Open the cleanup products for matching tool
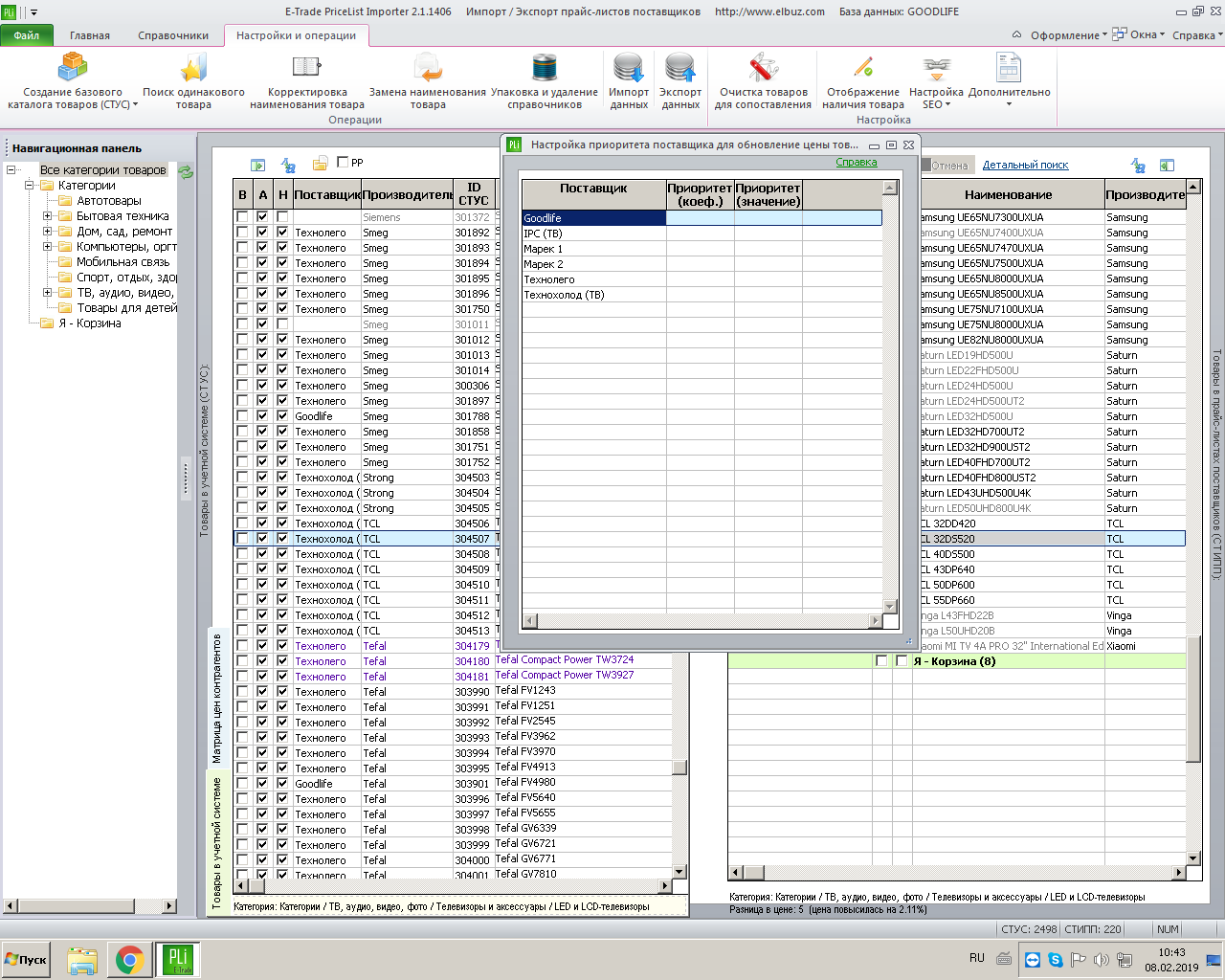This screenshot has height=980, width=1225. [x=763, y=81]
